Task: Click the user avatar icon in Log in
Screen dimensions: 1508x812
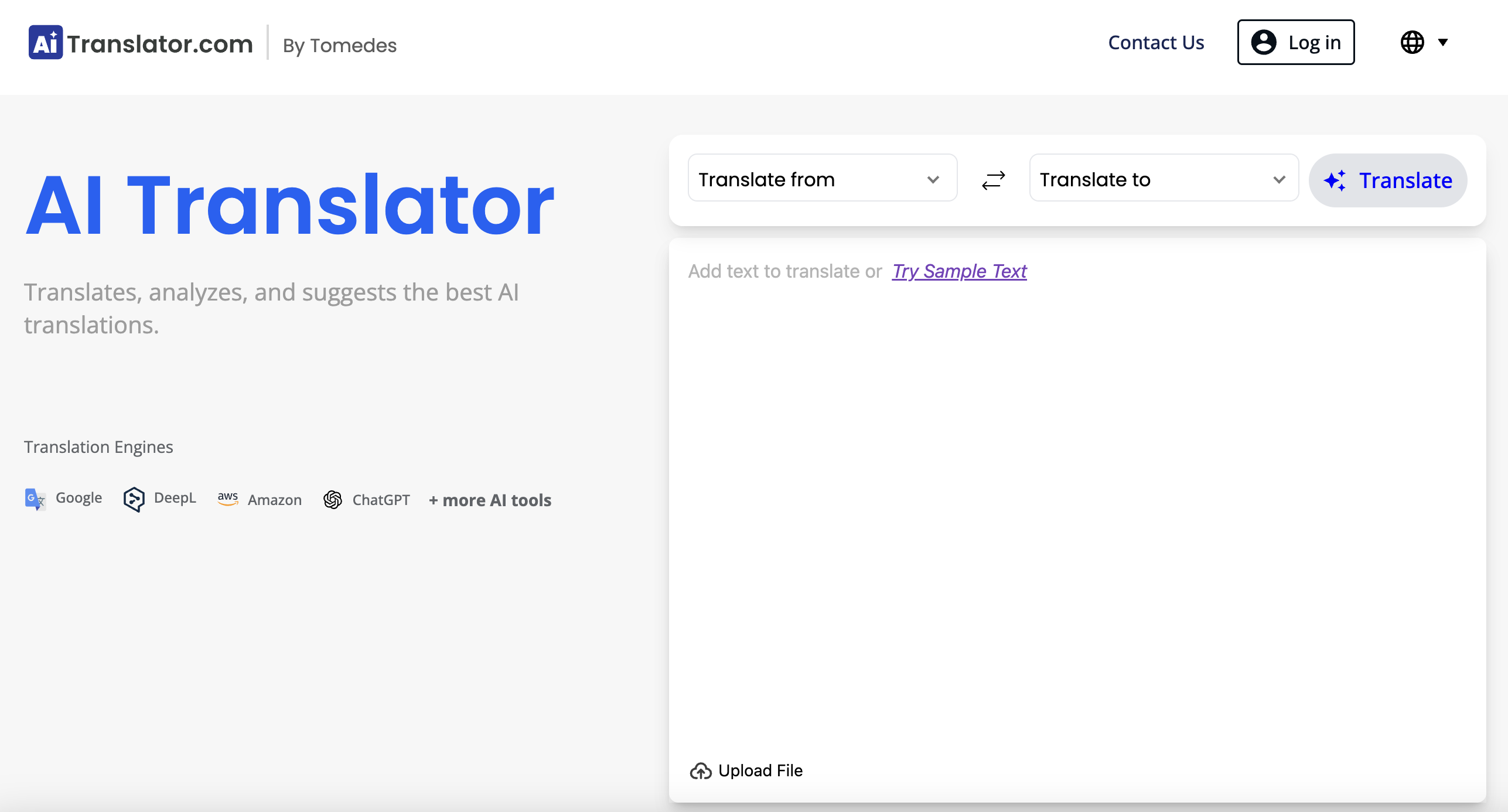Action: click(x=1263, y=42)
